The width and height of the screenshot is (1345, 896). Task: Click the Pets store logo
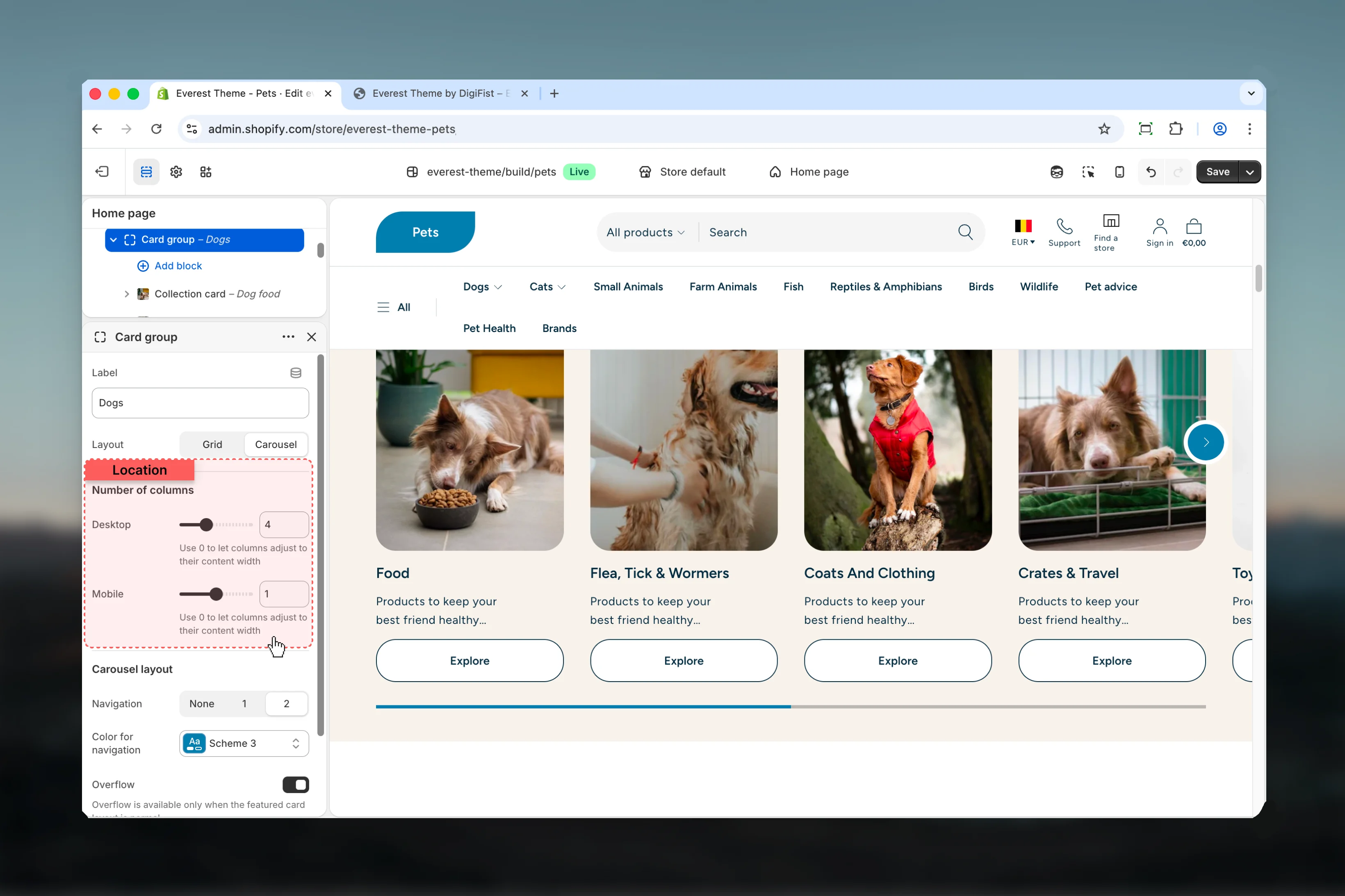pyautogui.click(x=425, y=232)
